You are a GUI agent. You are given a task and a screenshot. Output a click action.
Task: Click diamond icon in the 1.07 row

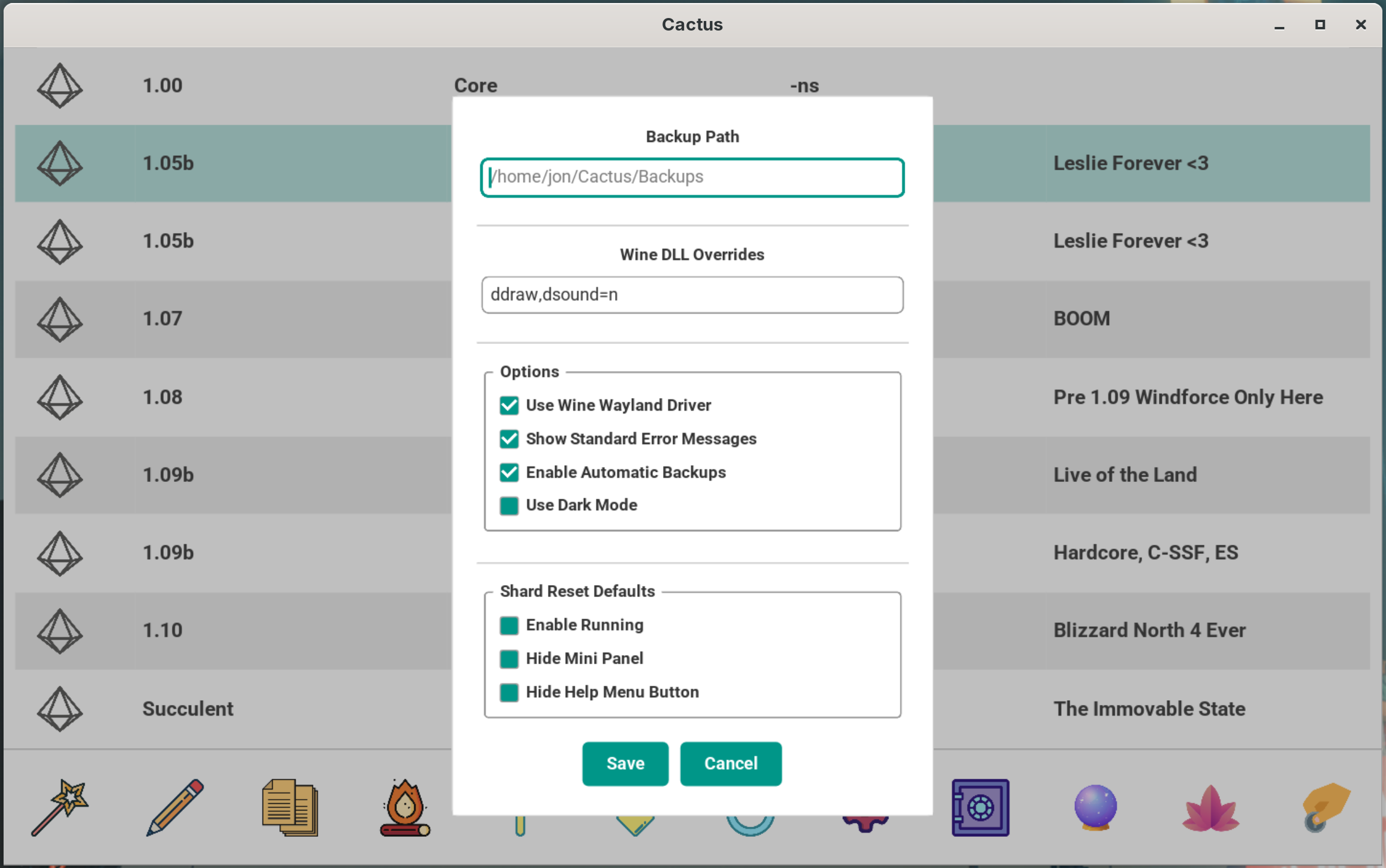pyautogui.click(x=59, y=320)
